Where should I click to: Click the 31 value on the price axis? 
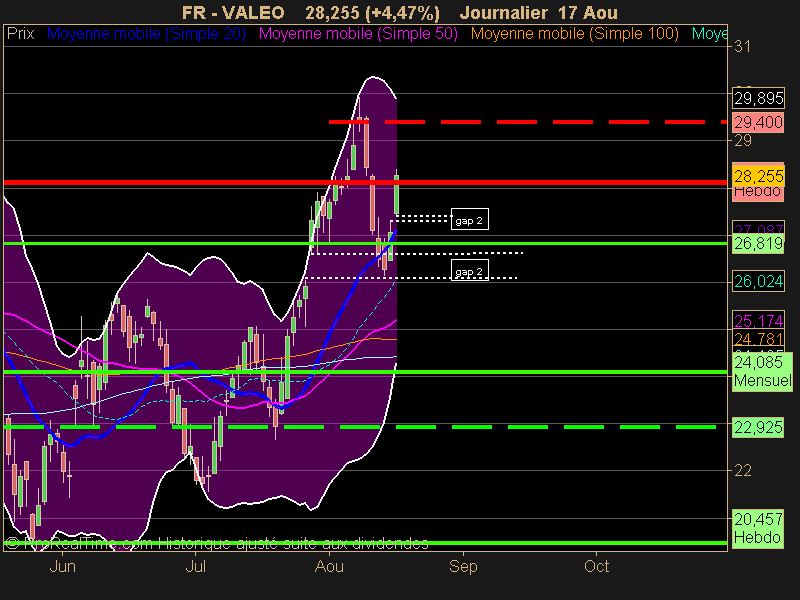[742, 47]
